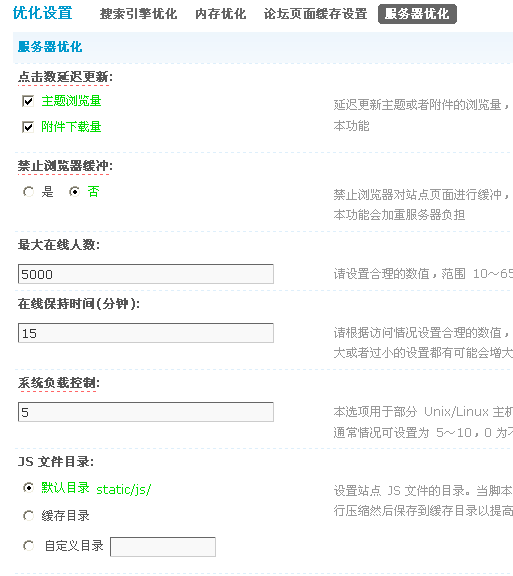Click the 最大在线人数 input field
The width and height of the screenshot is (513, 576).
click(x=146, y=274)
